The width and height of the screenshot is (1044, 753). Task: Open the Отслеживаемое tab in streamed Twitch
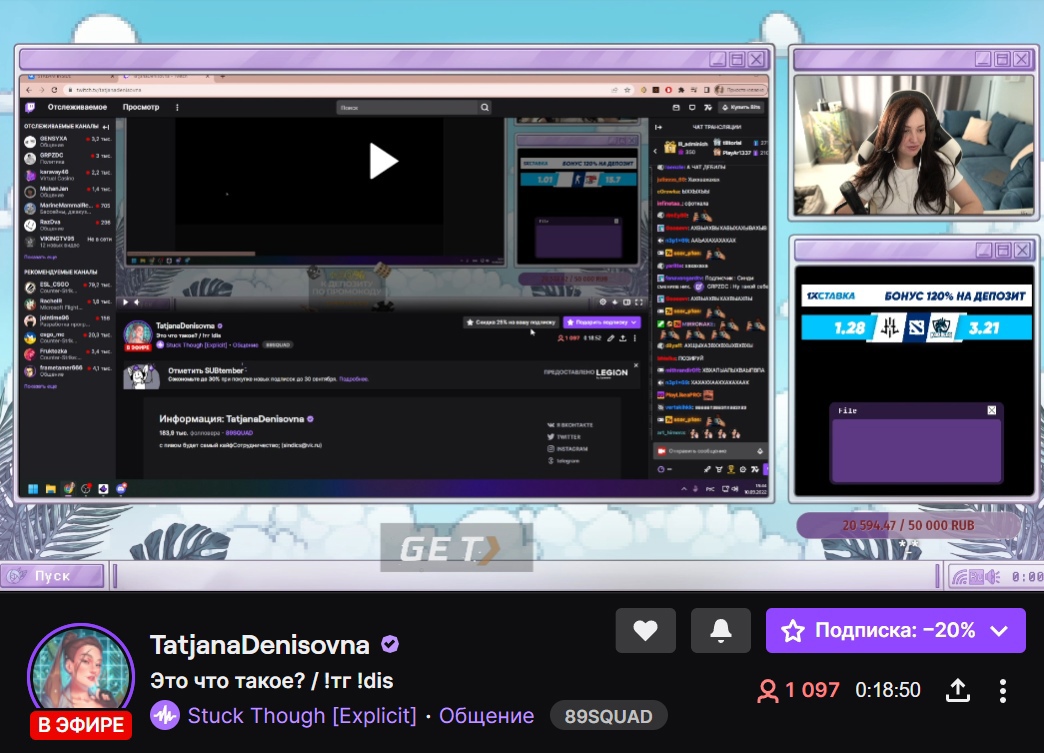tap(77, 107)
